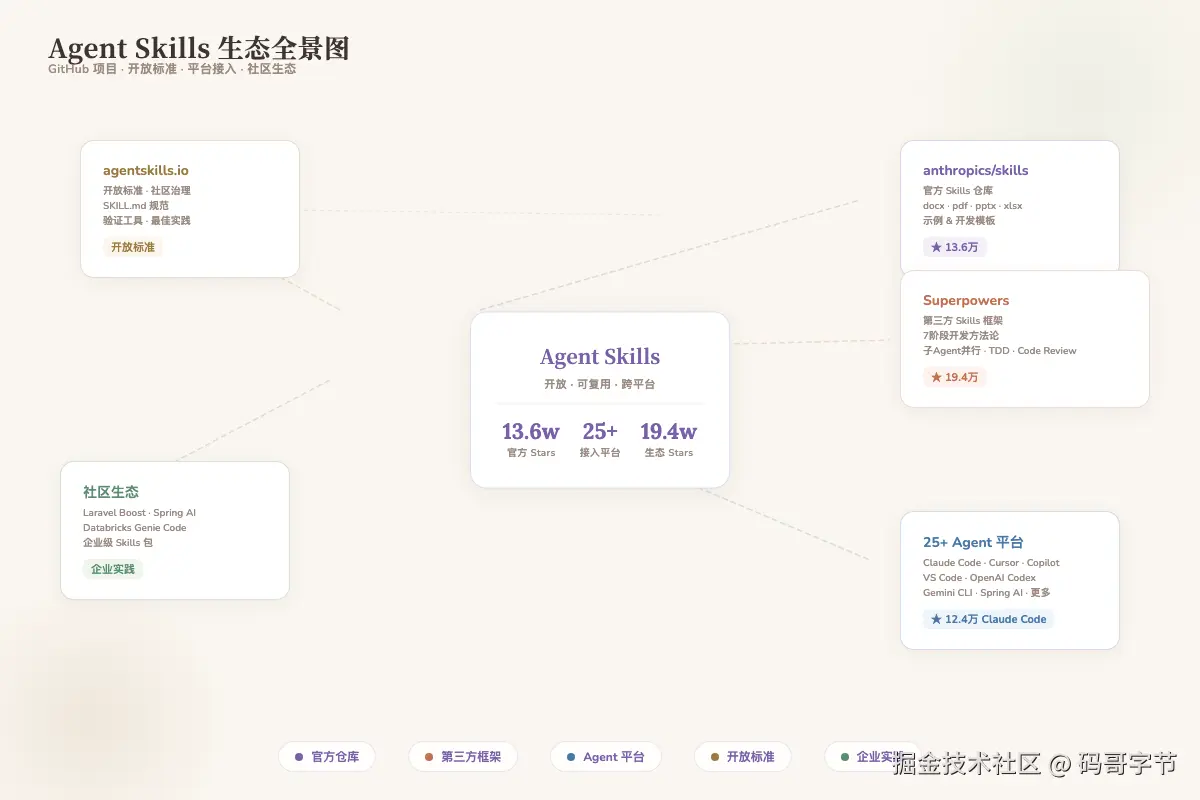Click the 验证工具 · 最佳实践 line
Screen dimensions: 1200x800
(147, 221)
